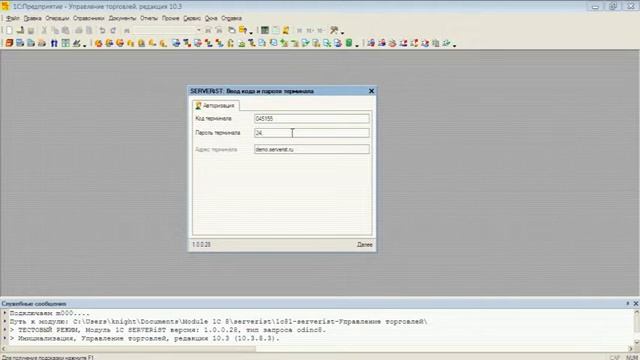
Task: Click the Undo arrow toolbar icon
Action: click(x=102, y=31)
